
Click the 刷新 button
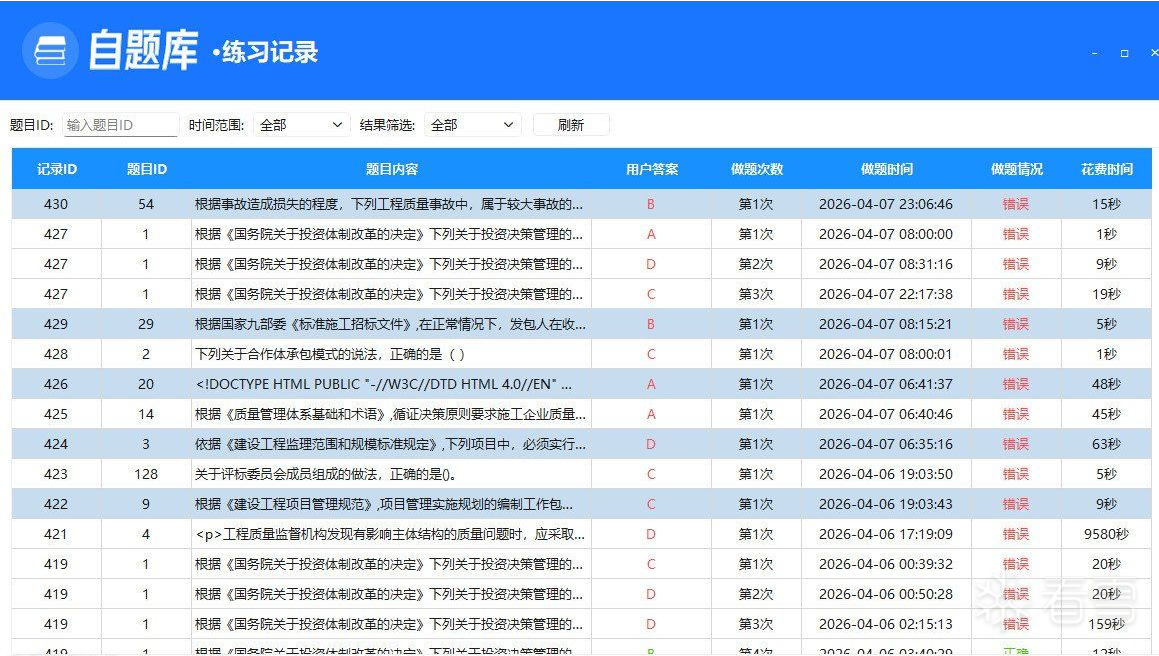coord(571,125)
